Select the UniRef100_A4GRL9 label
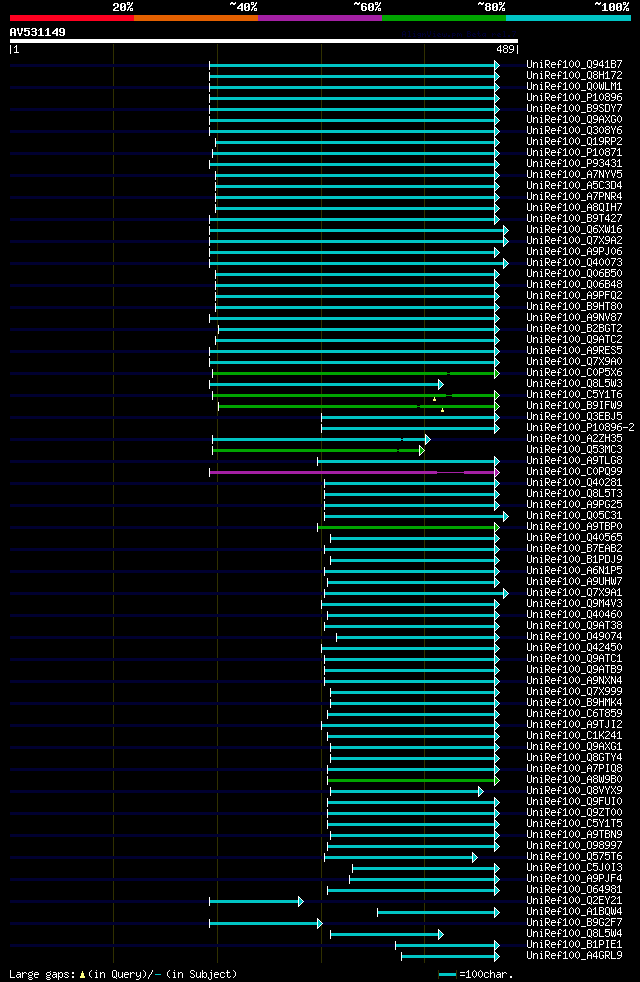Viewport: 640px width, 982px height. point(574,955)
